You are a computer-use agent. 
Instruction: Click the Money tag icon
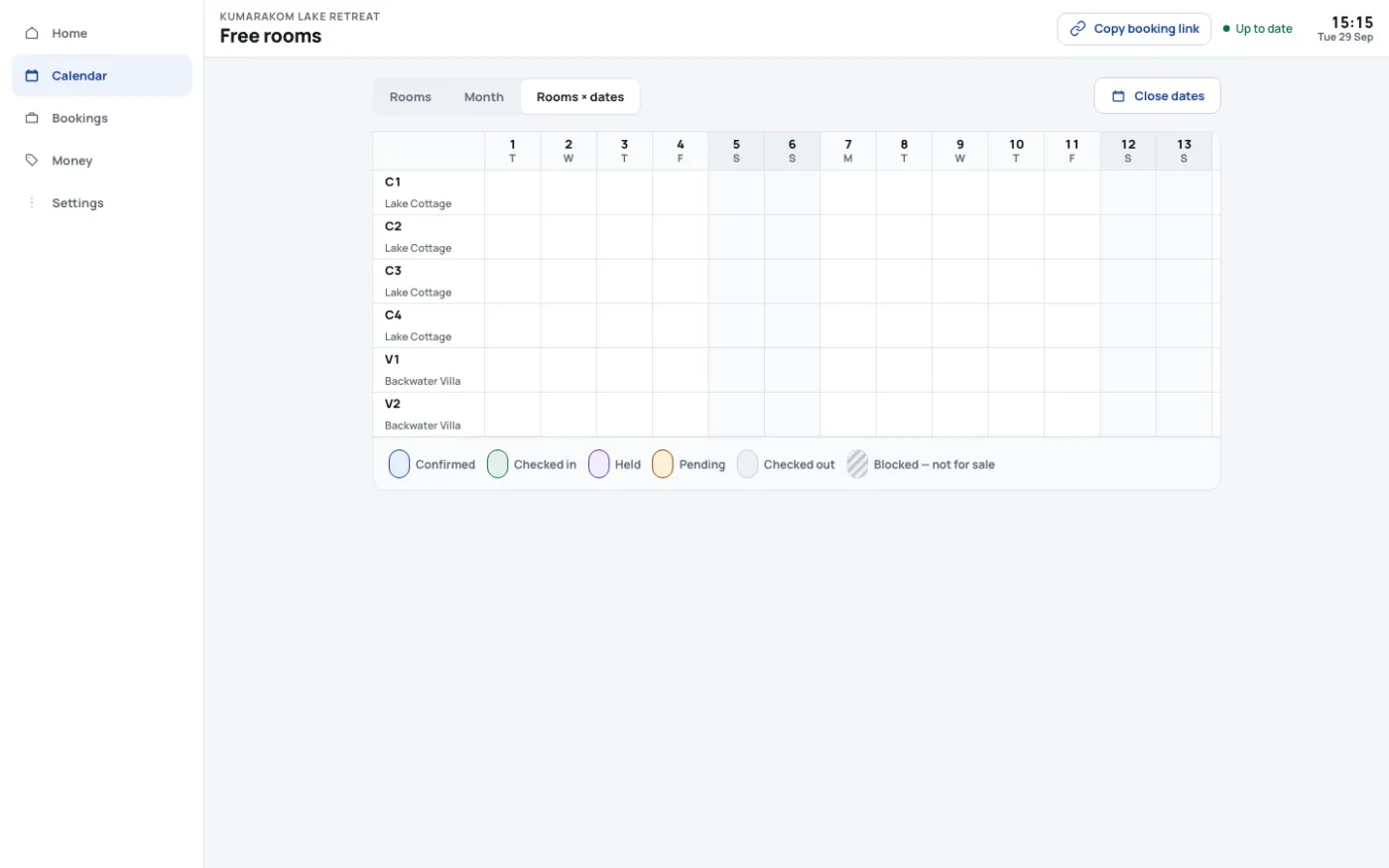click(x=32, y=160)
